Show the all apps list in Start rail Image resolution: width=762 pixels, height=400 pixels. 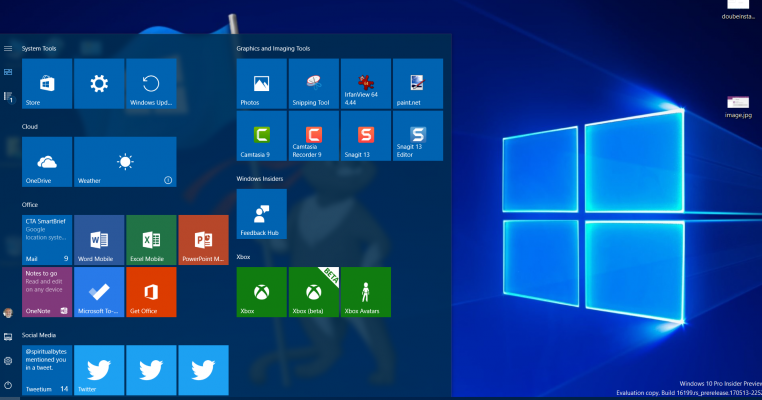8,97
